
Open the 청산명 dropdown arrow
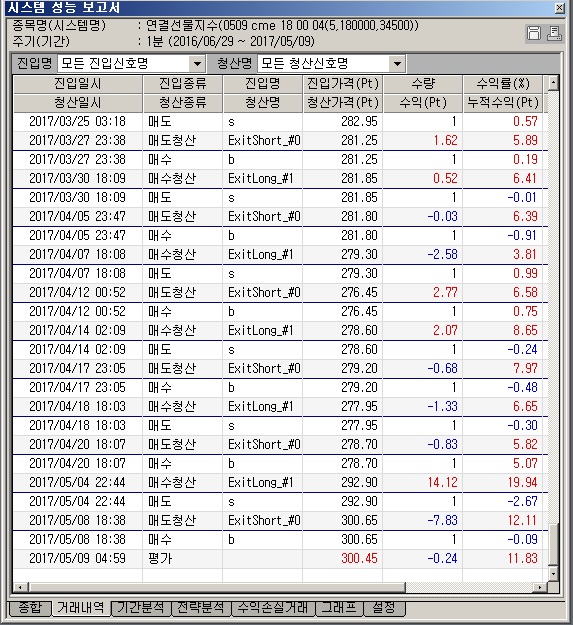point(397,63)
